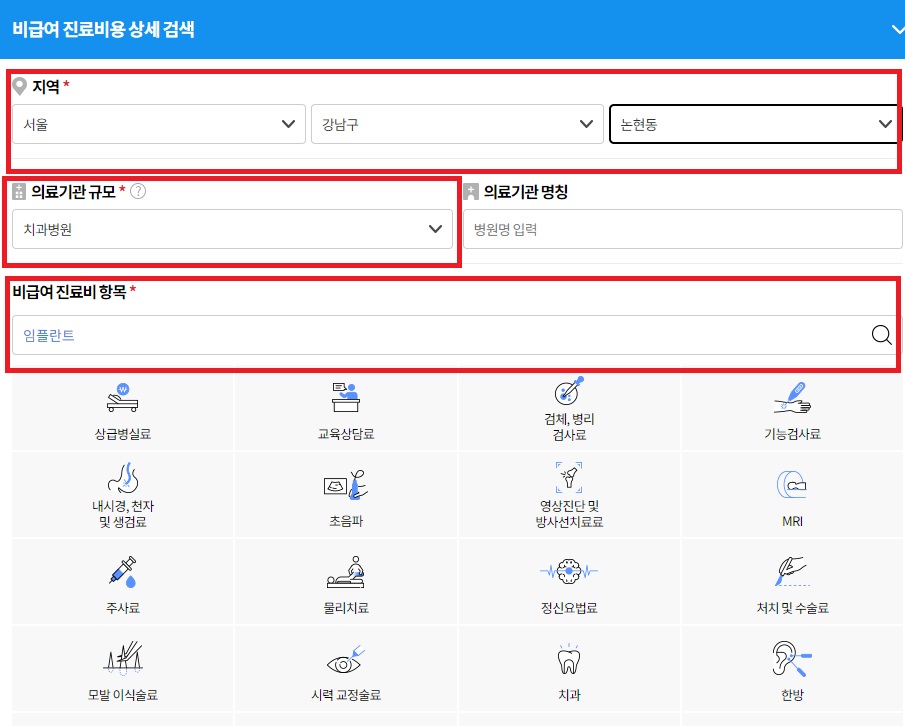
Task: Open the 서울 region dropdown
Action: point(159,124)
